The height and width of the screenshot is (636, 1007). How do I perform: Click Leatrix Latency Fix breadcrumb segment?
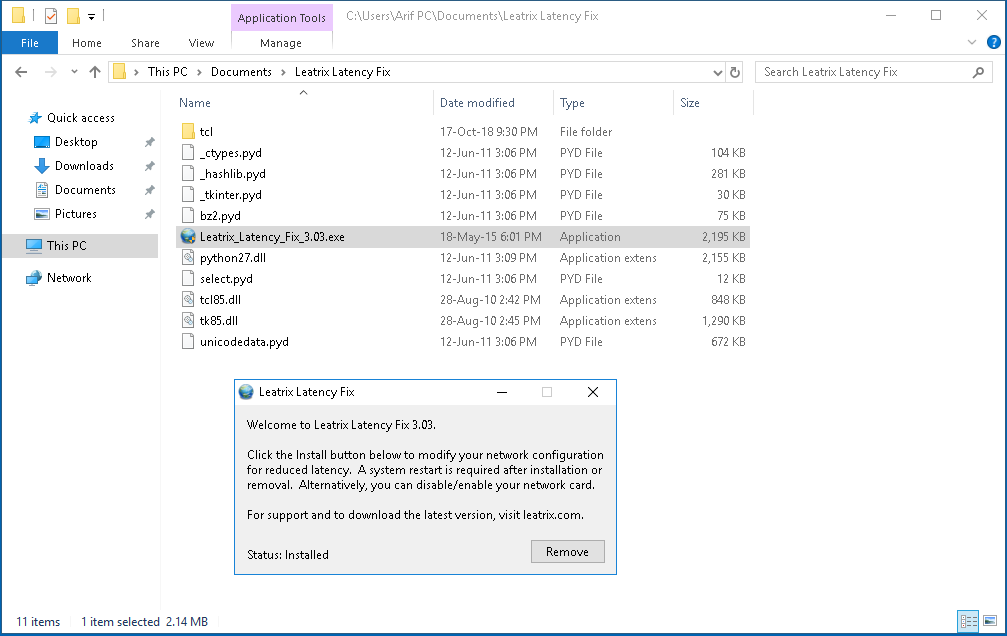tap(342, 72)
